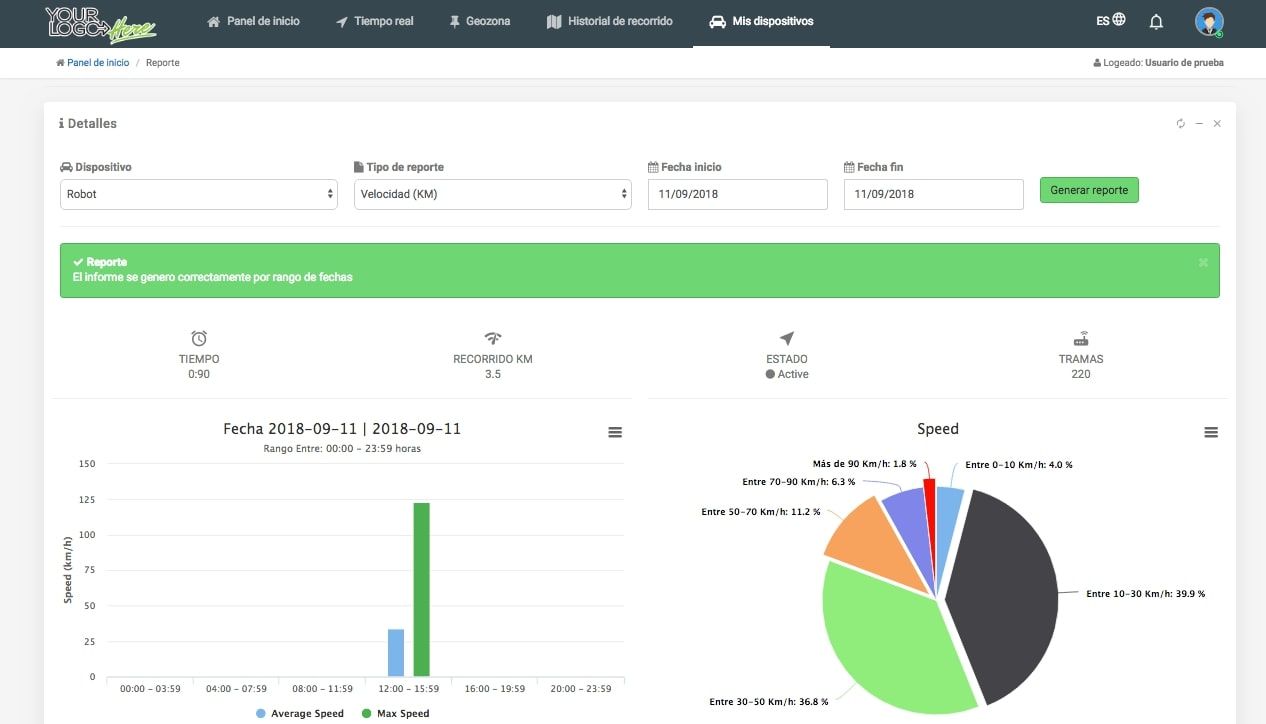1266x724 pixels.
Task: Switch to the Geozona tab
Action: coord(479,21)
